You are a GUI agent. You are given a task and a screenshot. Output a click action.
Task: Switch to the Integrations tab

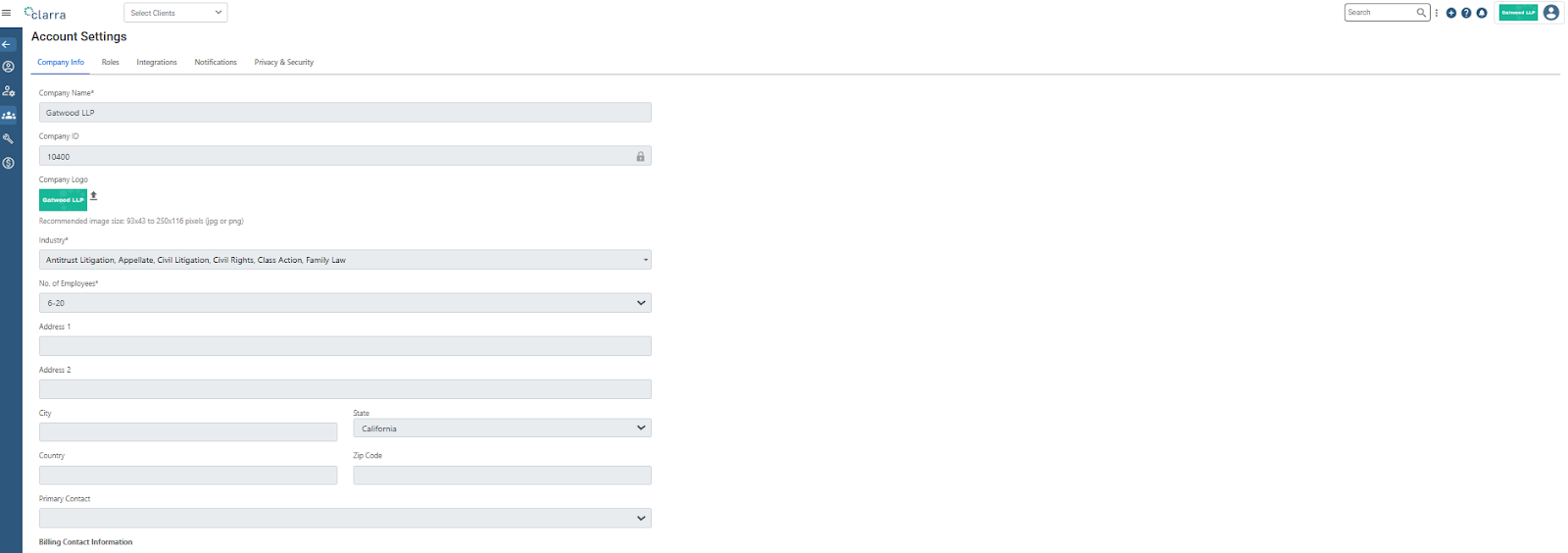[x=157, y=62]
